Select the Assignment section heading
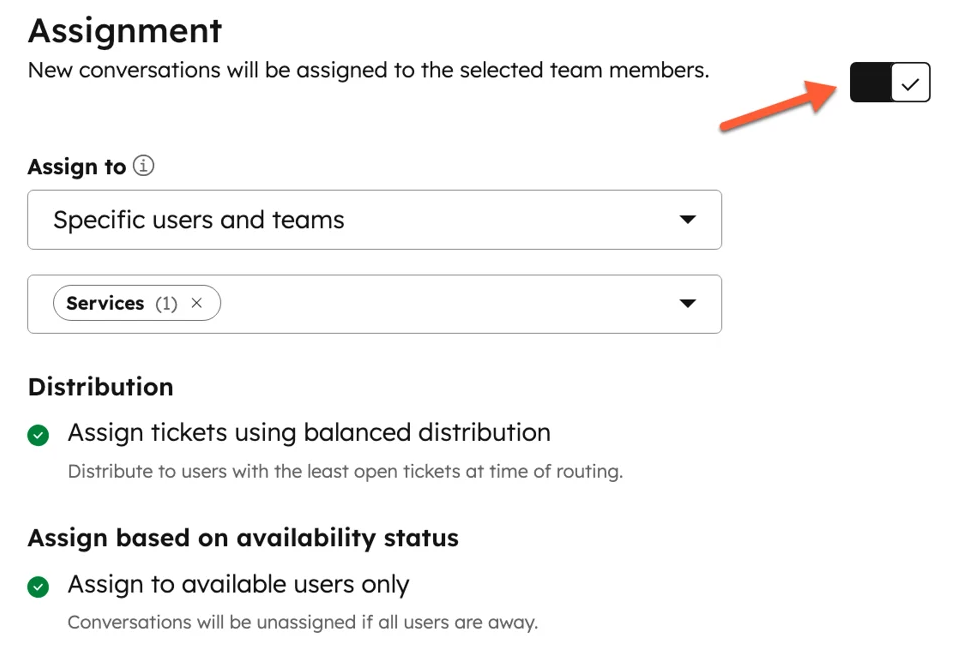980x652 pixels. [x=124, y=31]
